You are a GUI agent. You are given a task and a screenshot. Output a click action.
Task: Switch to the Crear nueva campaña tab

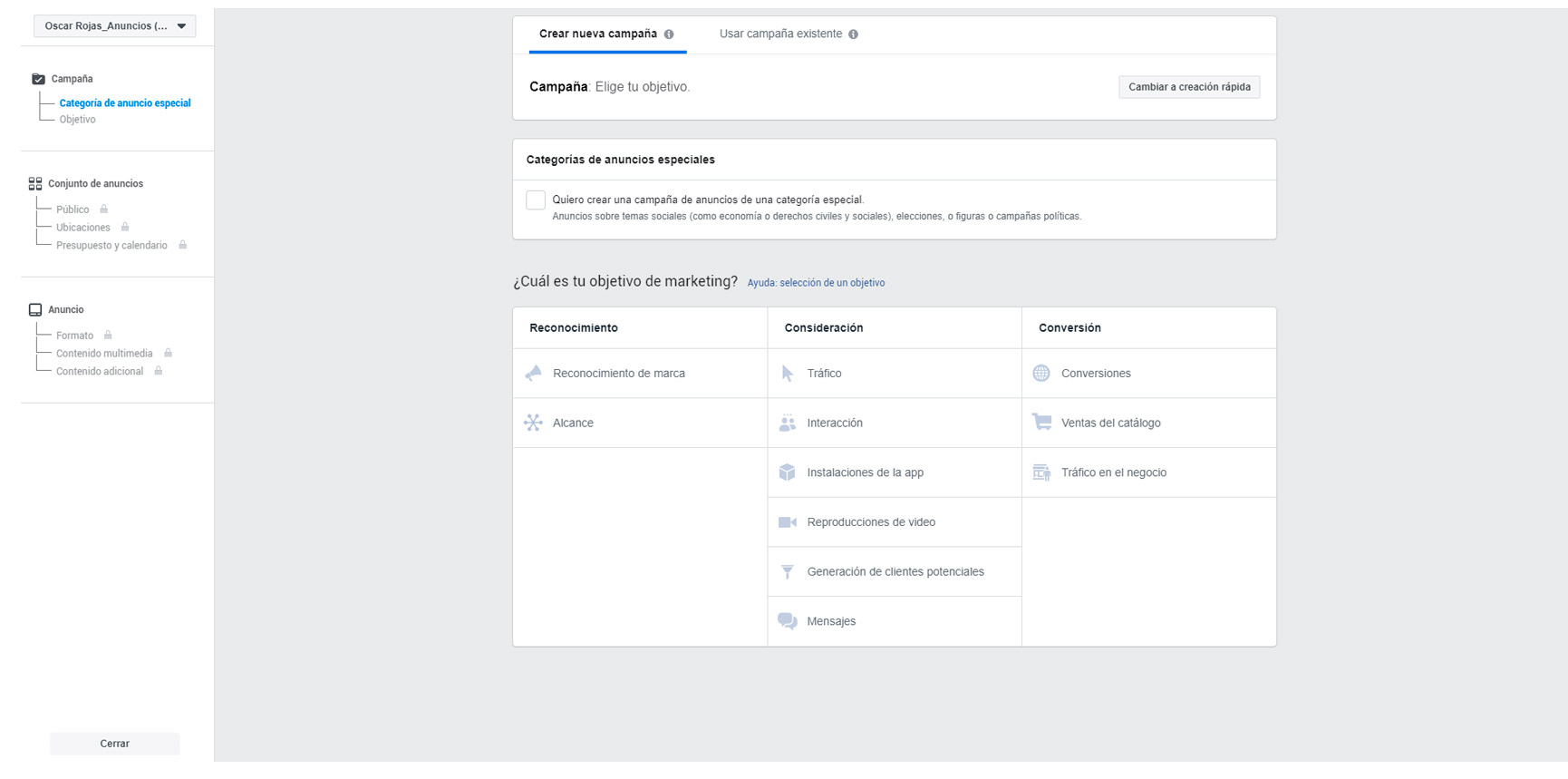[x=607, y=34]
